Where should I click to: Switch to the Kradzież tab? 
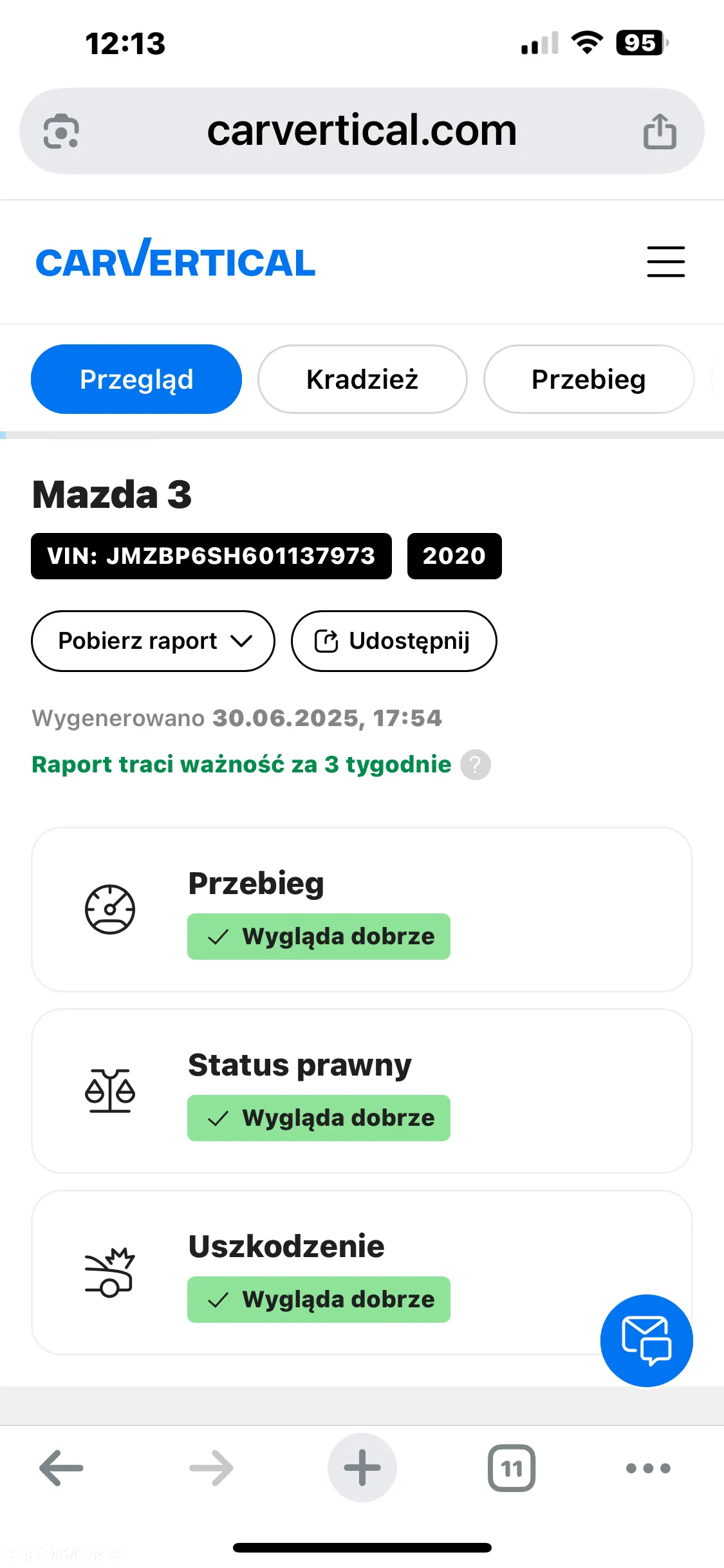tap(362, 379)
